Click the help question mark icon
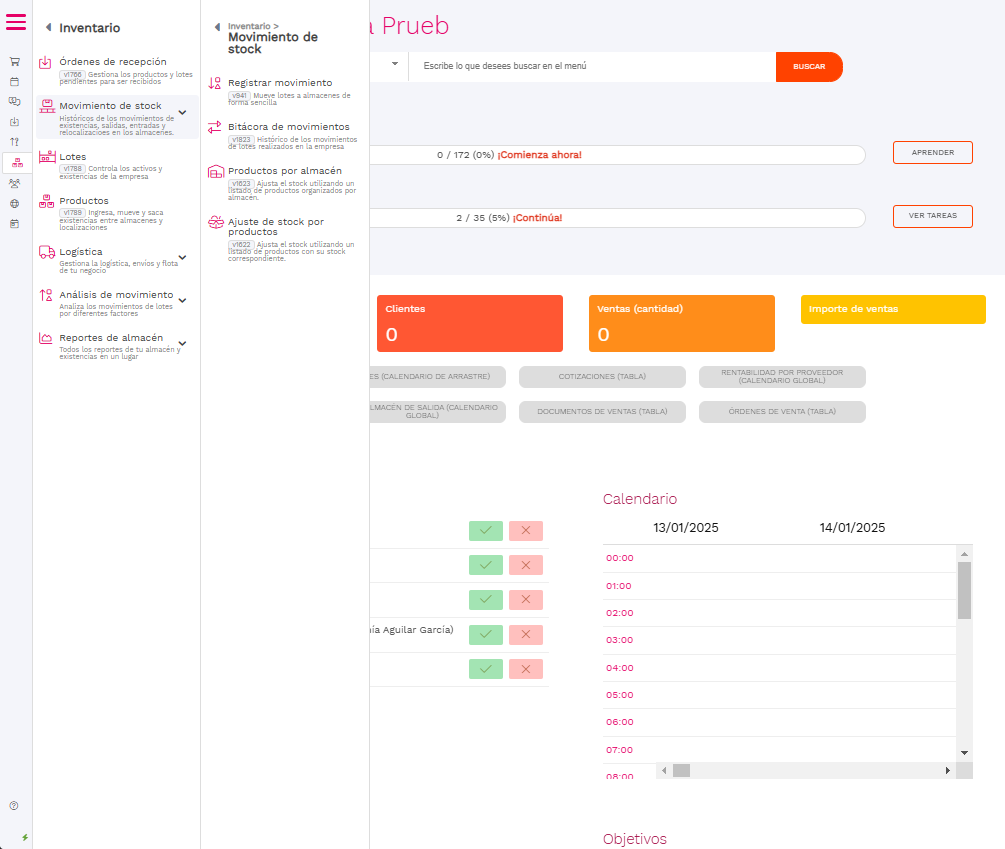The image size is (1005, 849). tap(14, 805)
